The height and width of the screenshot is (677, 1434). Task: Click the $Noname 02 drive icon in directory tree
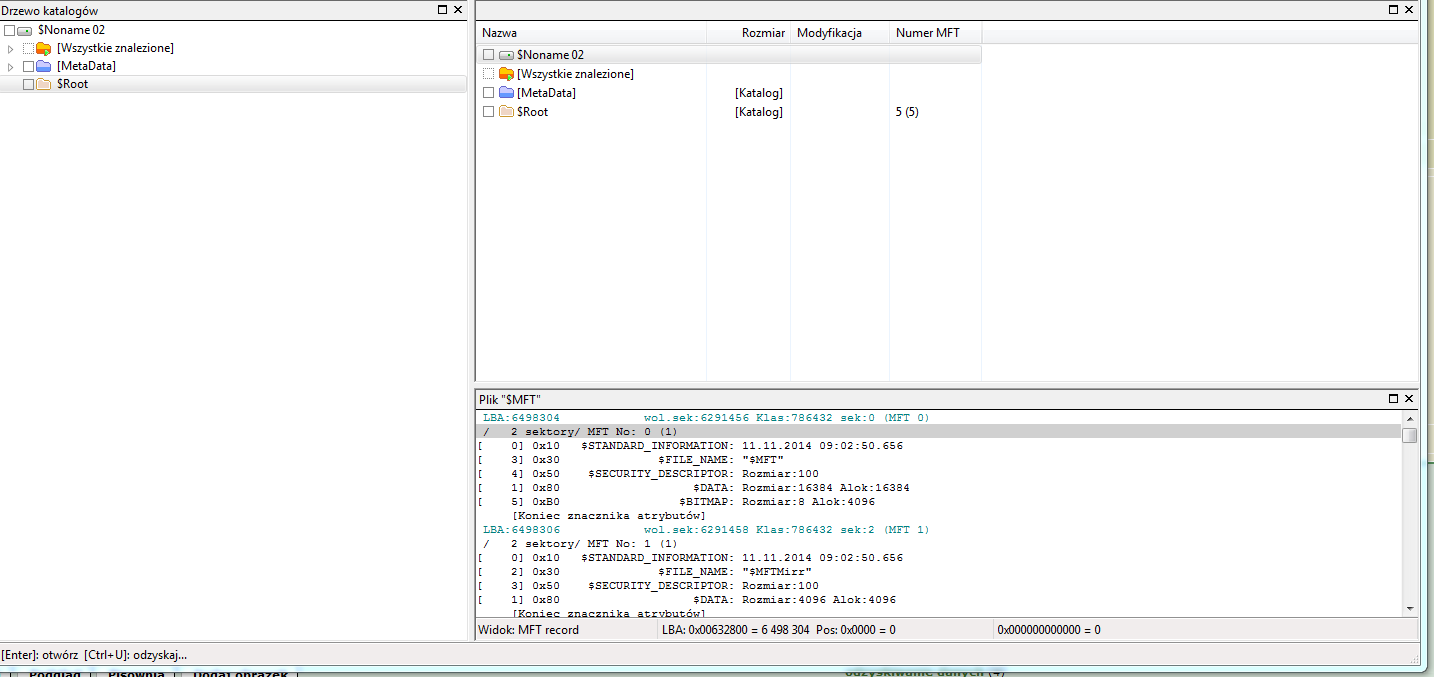point(25,30)
